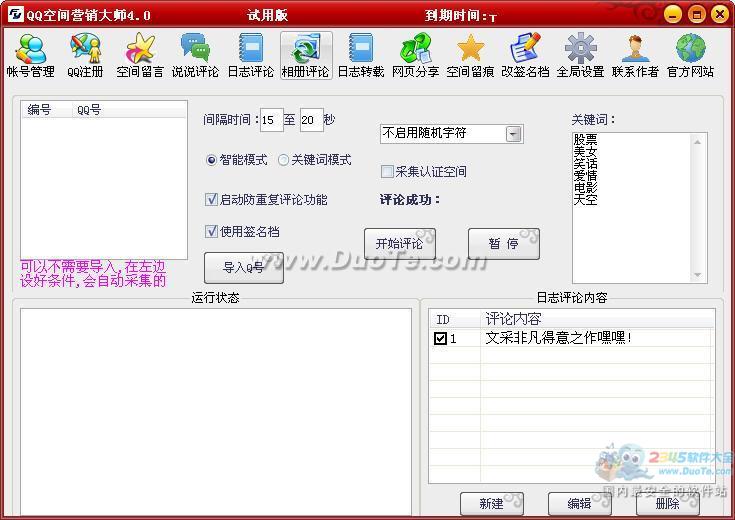
Task: Click the 编号 column header
Action: (x=46, y=110)
